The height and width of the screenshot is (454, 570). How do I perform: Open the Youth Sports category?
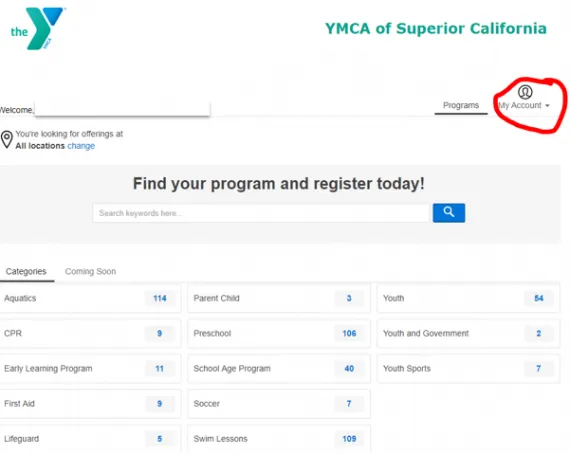tap(468, 369)
